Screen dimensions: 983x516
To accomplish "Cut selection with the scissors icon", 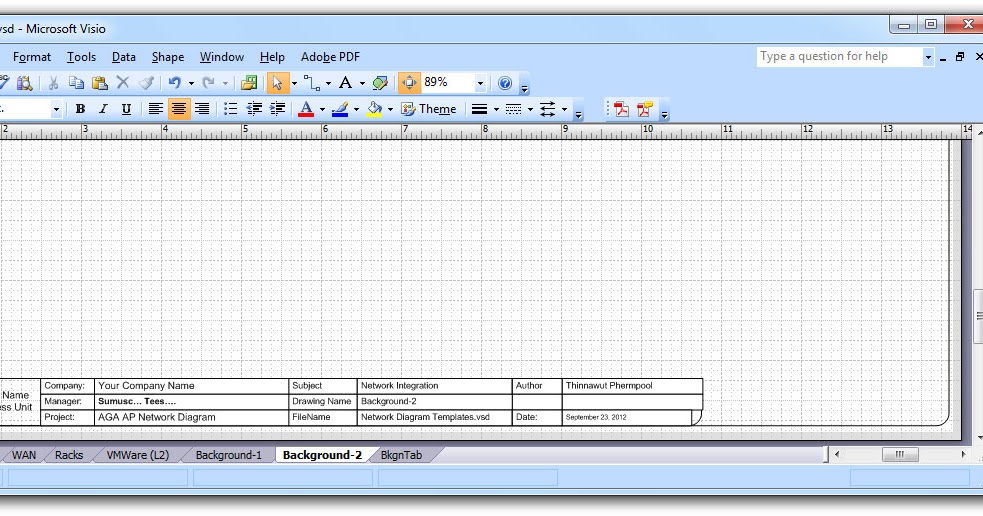I will pyautogui.click(x=54, y=83).
